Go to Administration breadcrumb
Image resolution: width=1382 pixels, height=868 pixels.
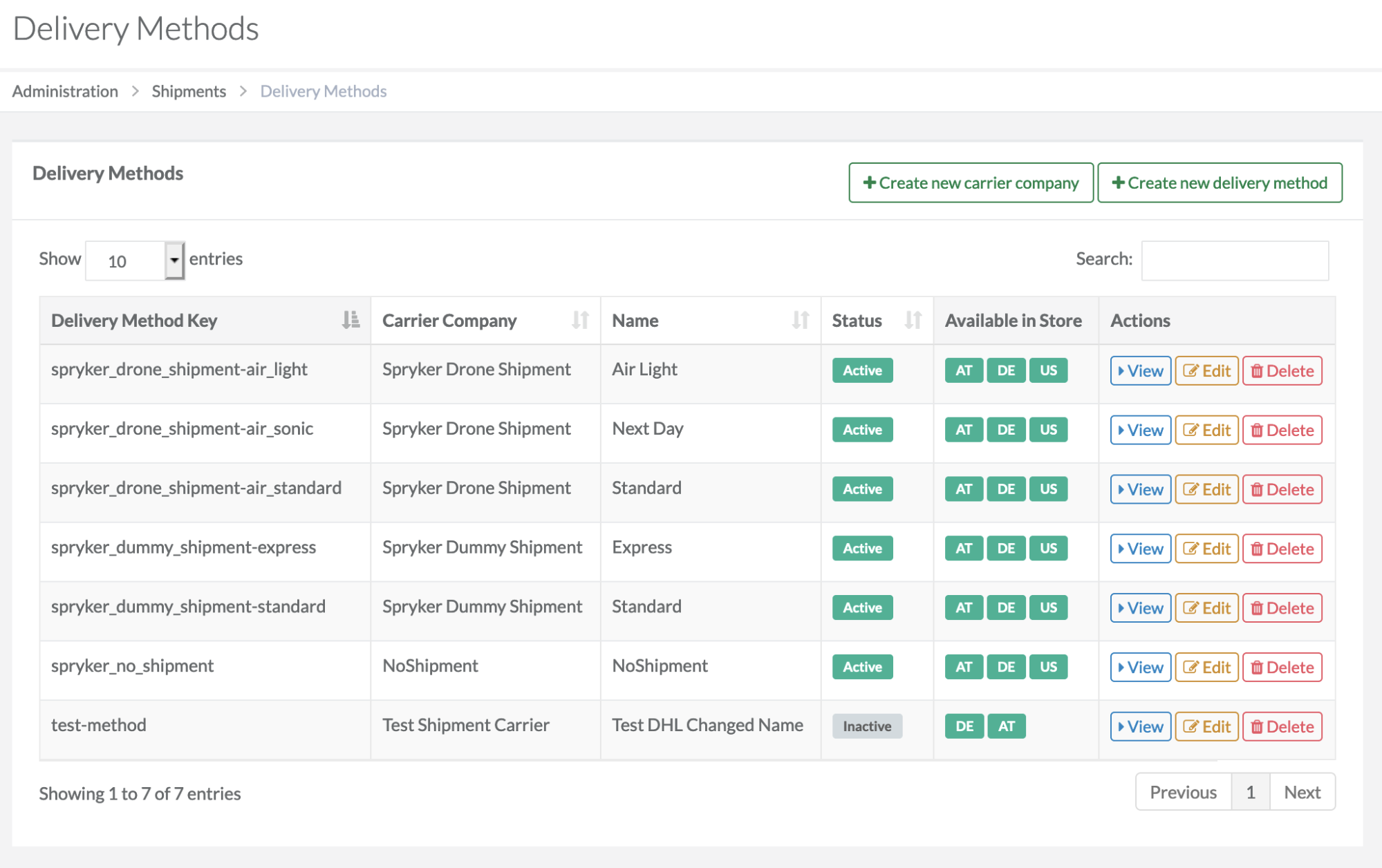[x=65, y=91]
